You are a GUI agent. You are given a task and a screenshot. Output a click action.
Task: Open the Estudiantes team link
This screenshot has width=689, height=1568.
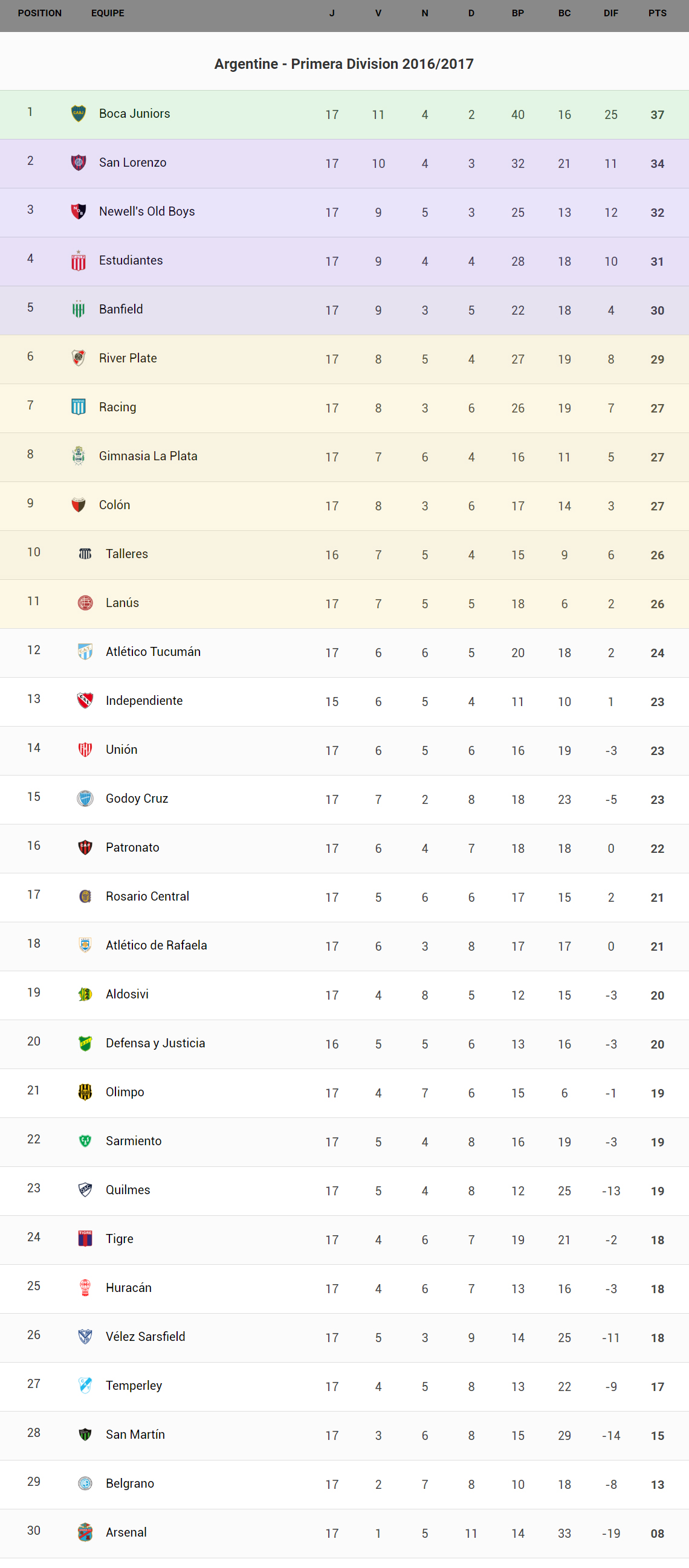click(131, 260)
